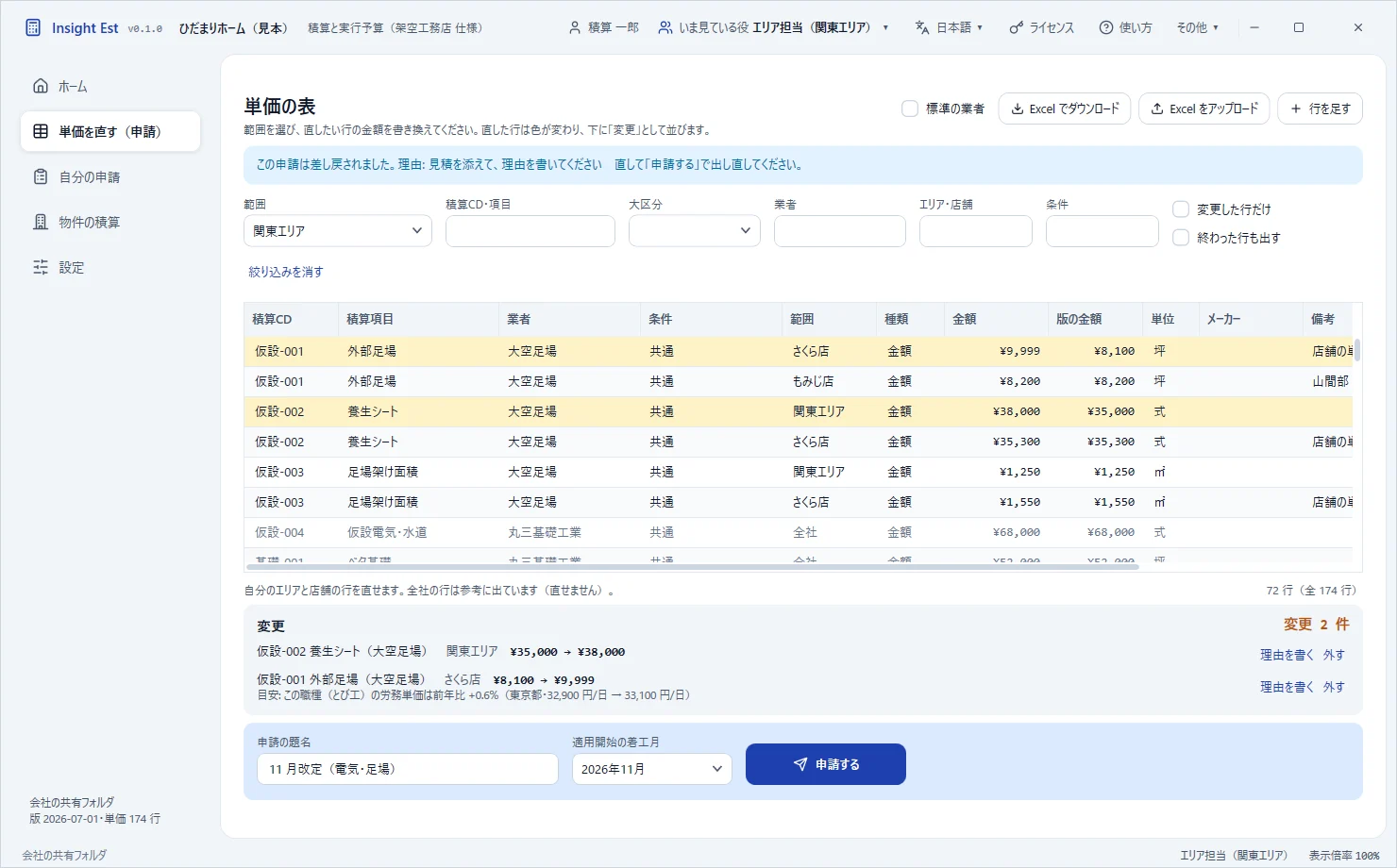
Task: Click エリア担当(関東エリア) in status bar
Action: (1234, 855)
